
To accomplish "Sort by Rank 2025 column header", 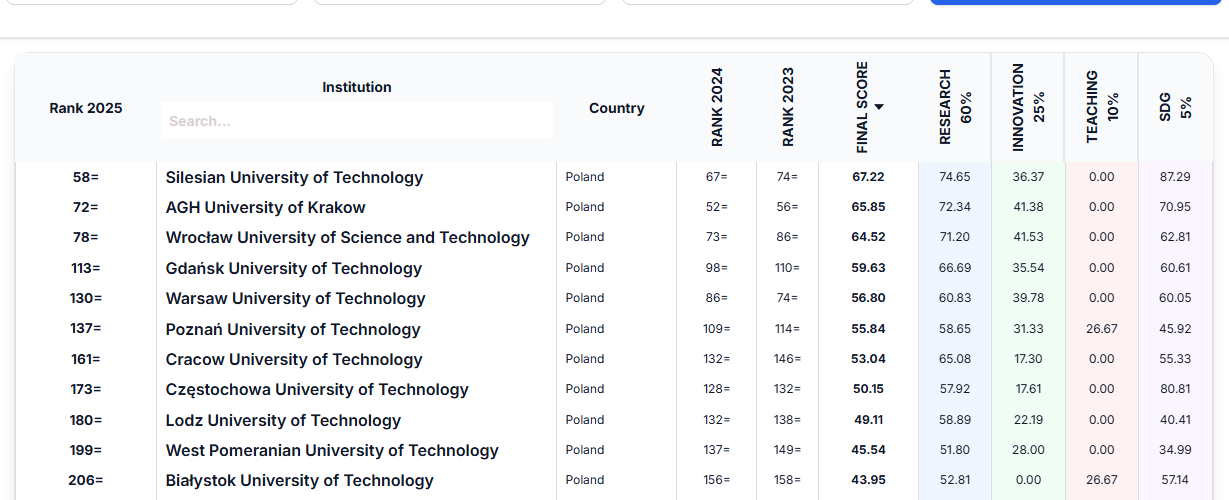I will (x=86, y=108).
